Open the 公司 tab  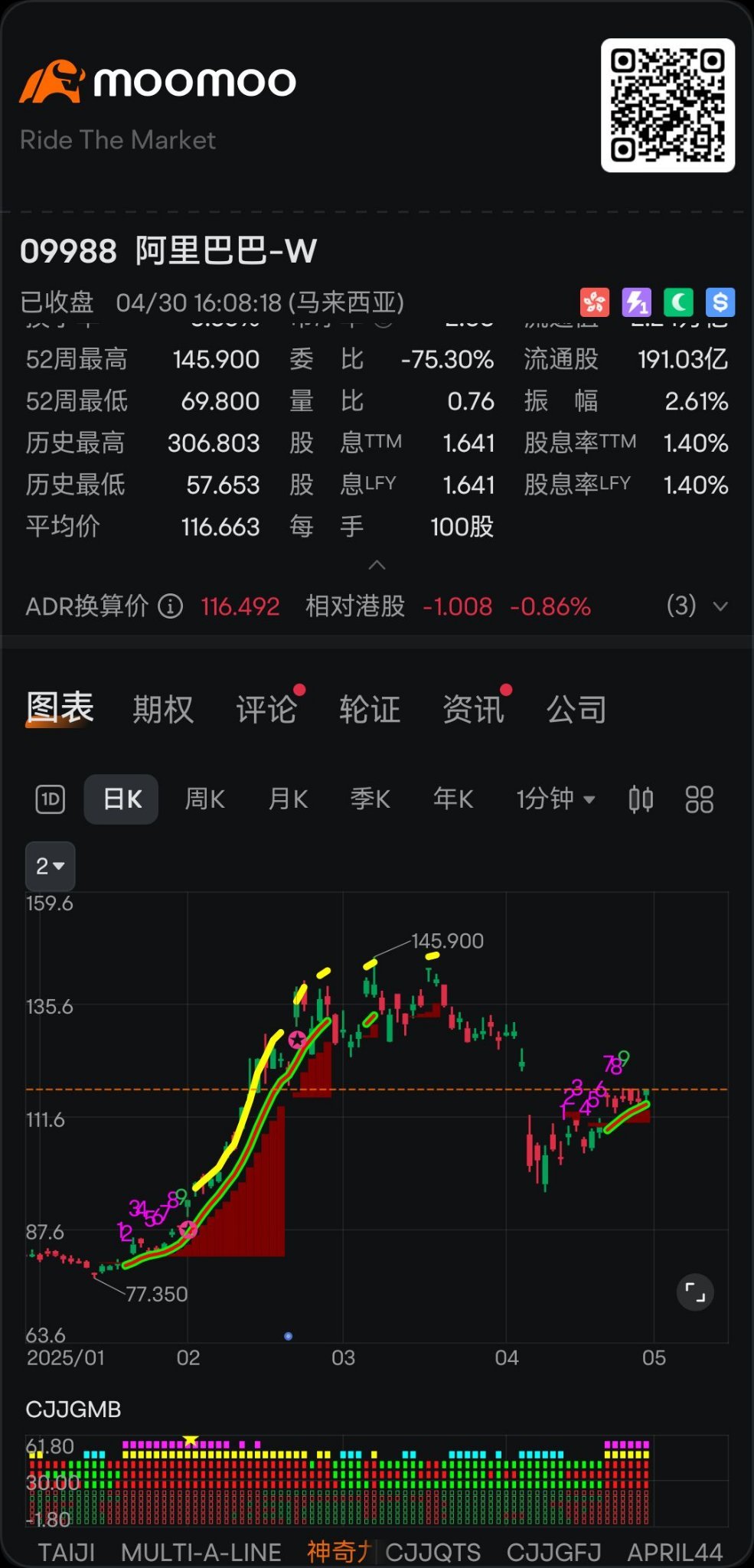[x=576, y=709]
